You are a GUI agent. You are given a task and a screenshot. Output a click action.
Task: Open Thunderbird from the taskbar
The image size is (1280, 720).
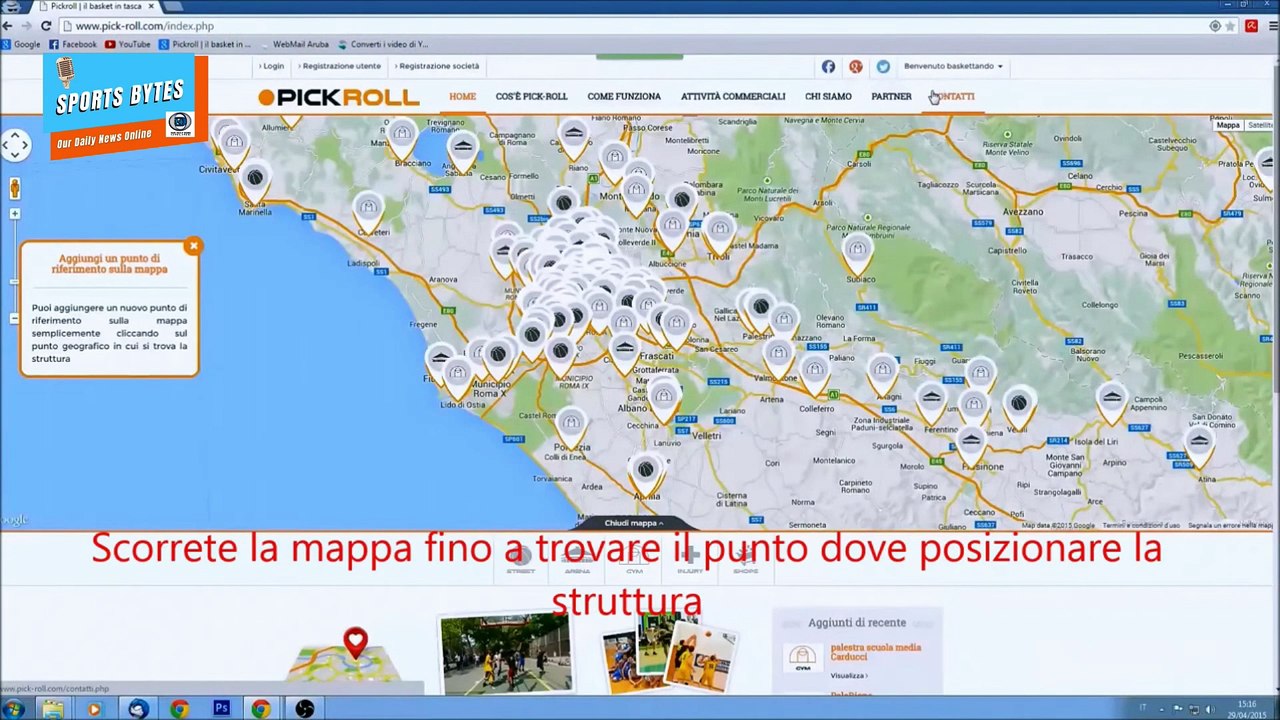point(138,709)
